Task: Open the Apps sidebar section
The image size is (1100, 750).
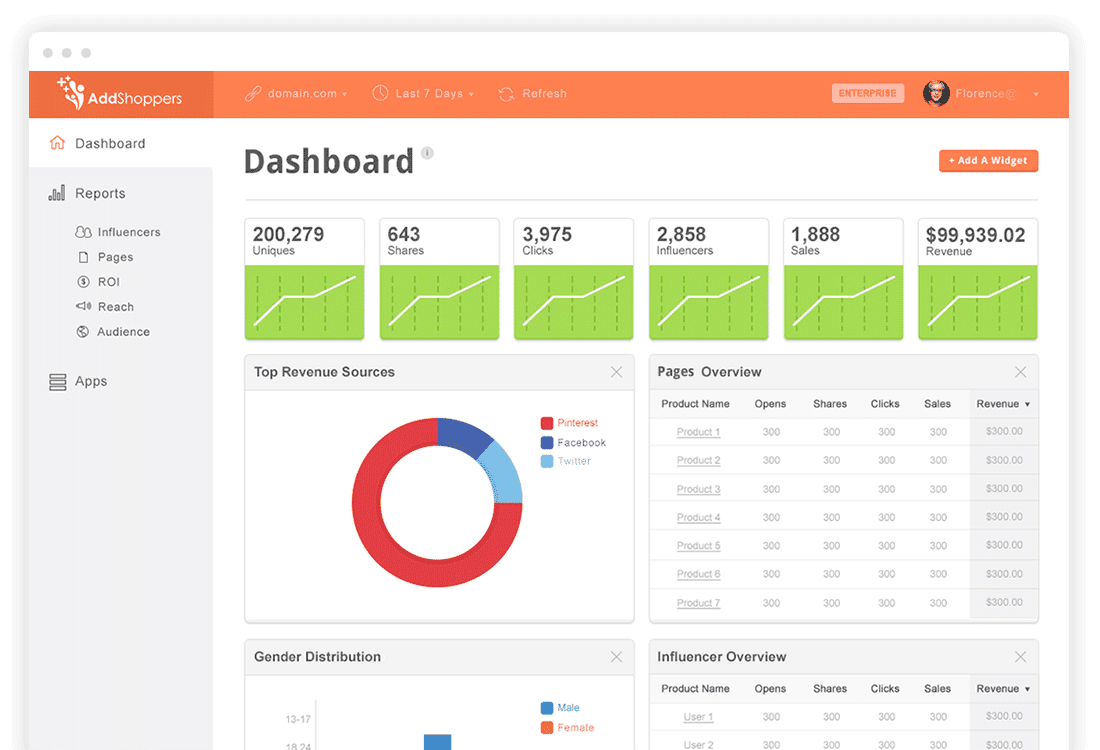Action: (90, 381)
